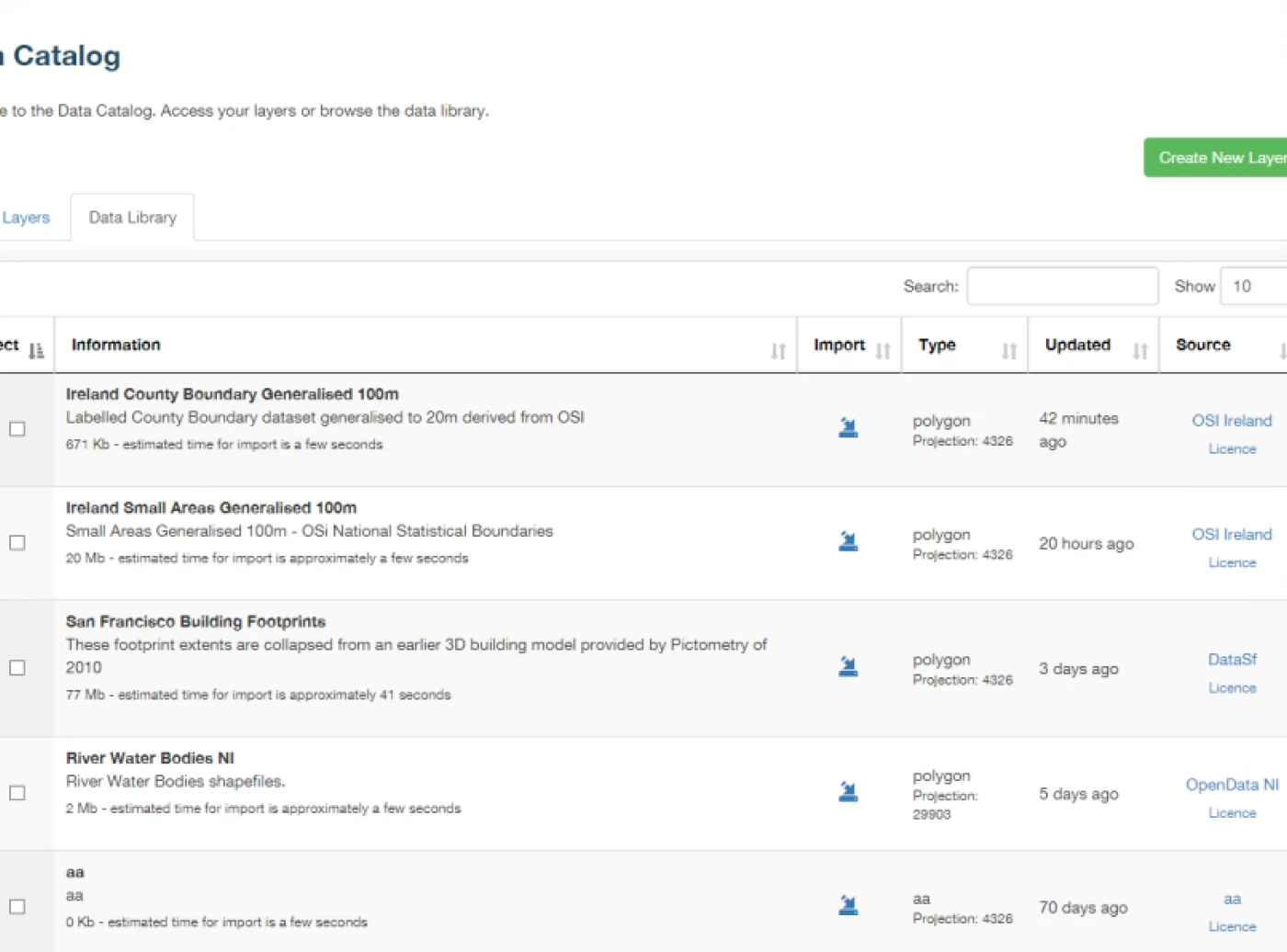
Task: Tick the San Francisco Building Footprints checkbox
Action: pyautogui.click(x=17, y=668)
